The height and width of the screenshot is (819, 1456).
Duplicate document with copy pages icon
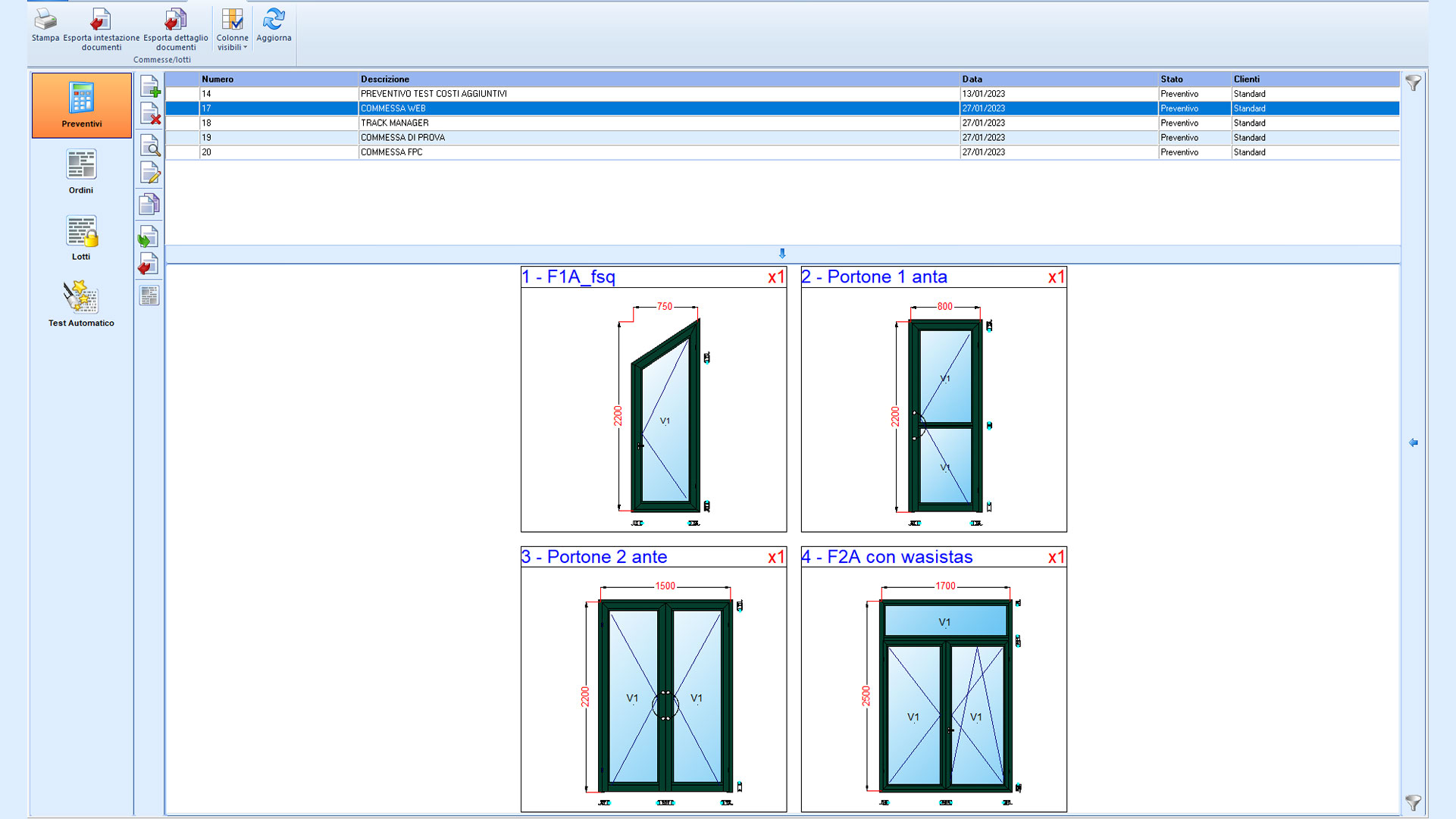(x=150, y=204)
